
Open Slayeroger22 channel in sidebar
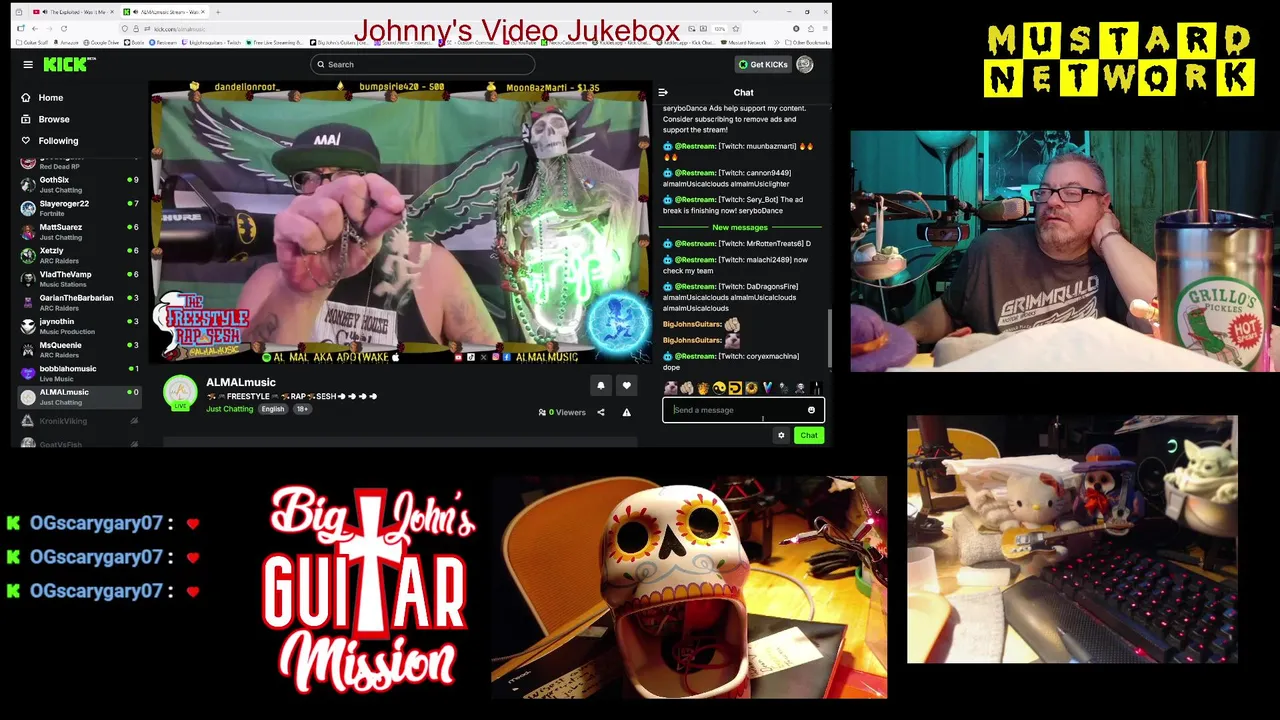(78, 208)
